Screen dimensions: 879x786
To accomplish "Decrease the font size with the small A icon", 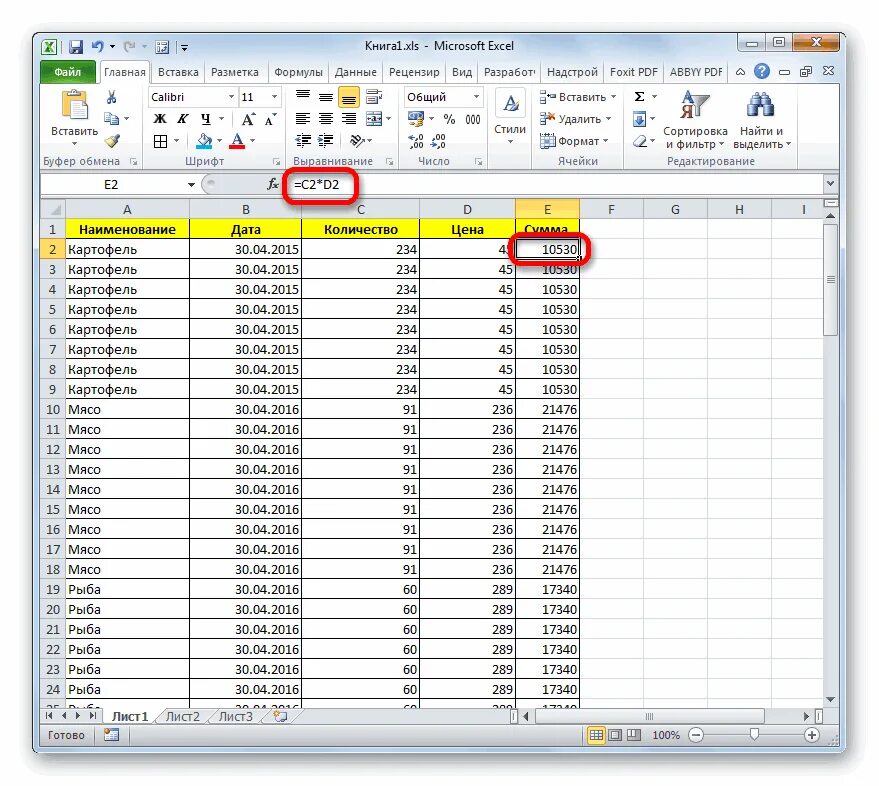I will [x=270, y=119].
